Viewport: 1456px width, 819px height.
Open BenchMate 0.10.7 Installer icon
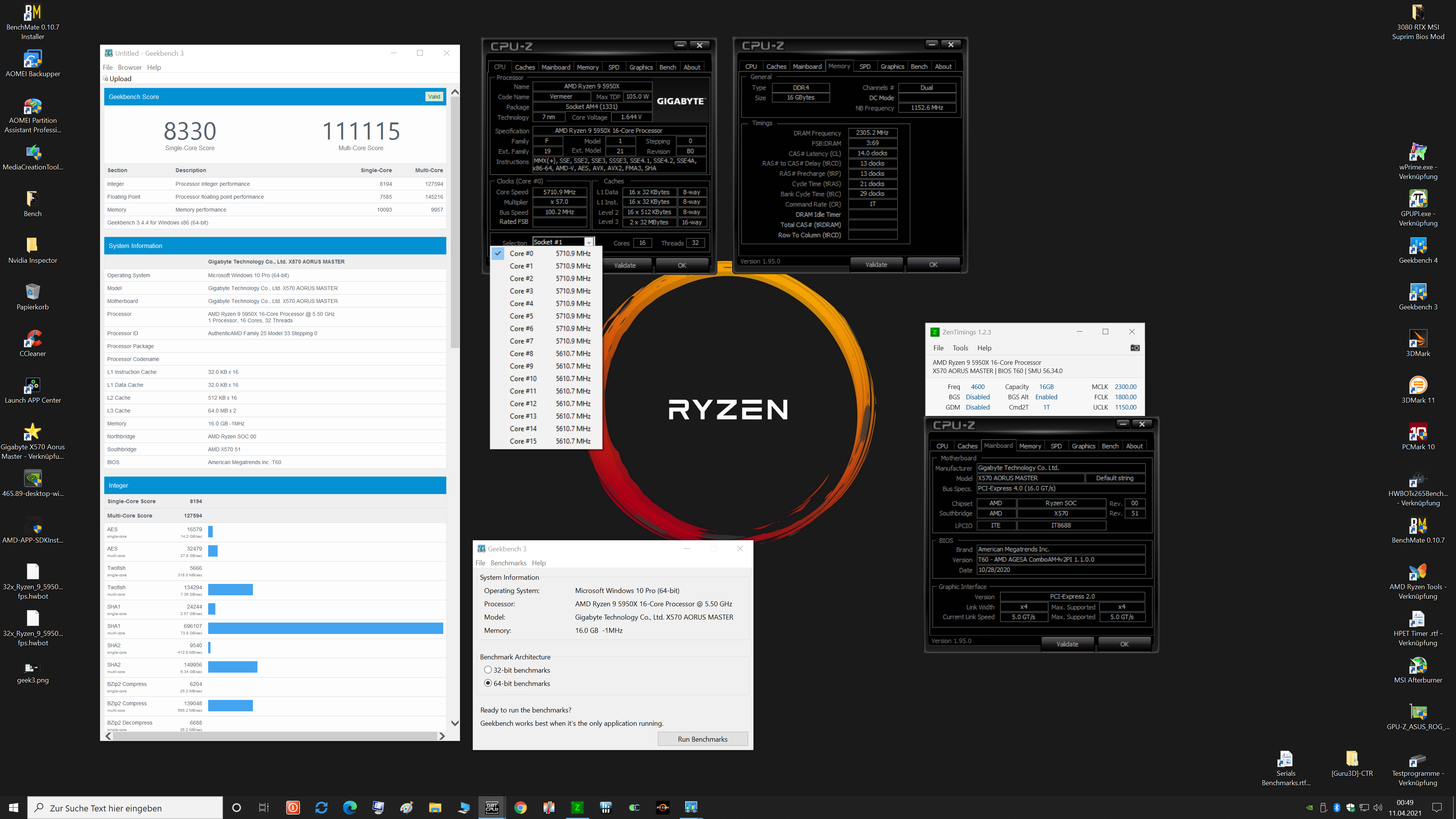[x=33, y=23]
